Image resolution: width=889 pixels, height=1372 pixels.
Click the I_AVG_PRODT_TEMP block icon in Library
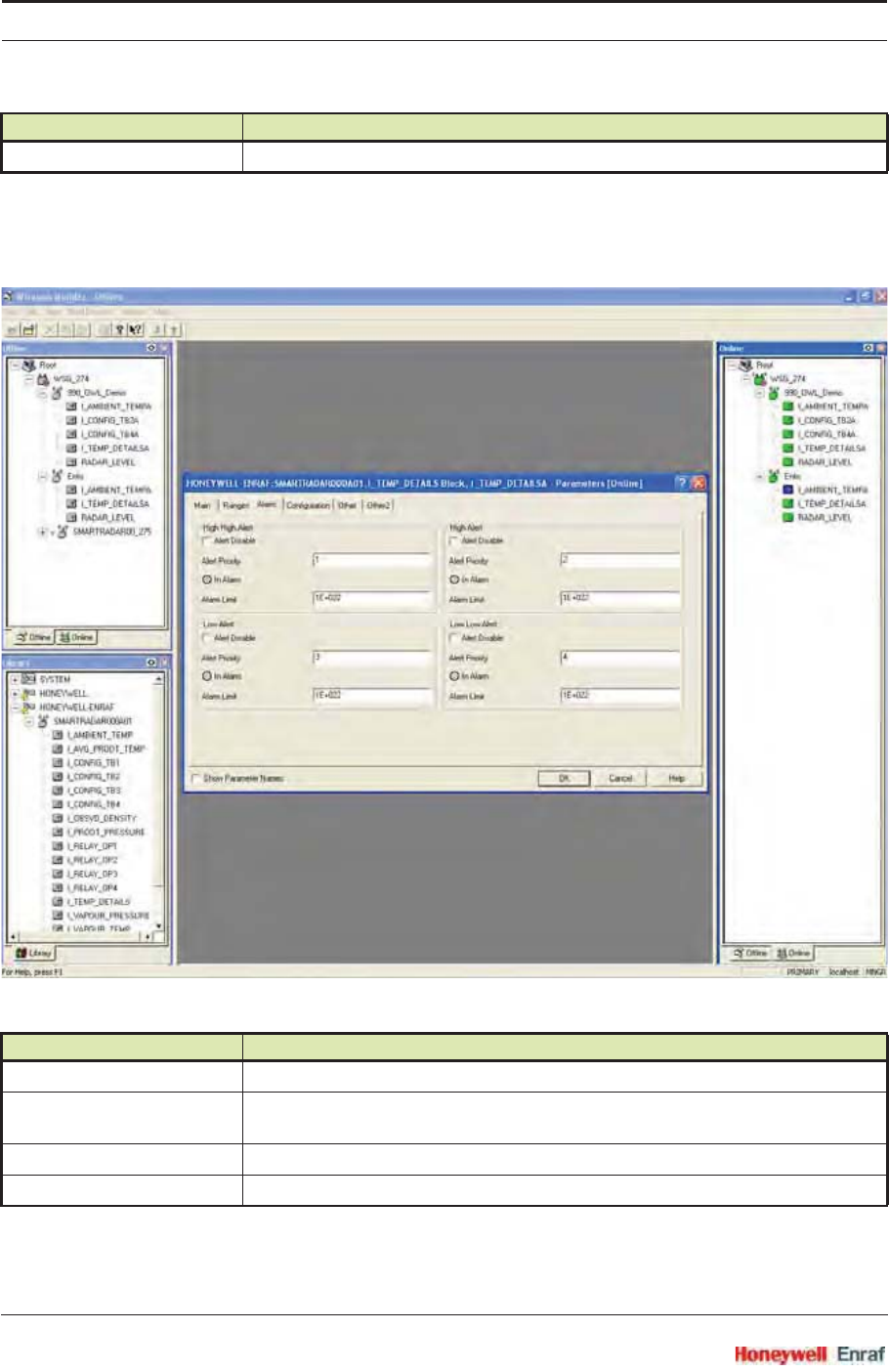click(x=58, y=749)
